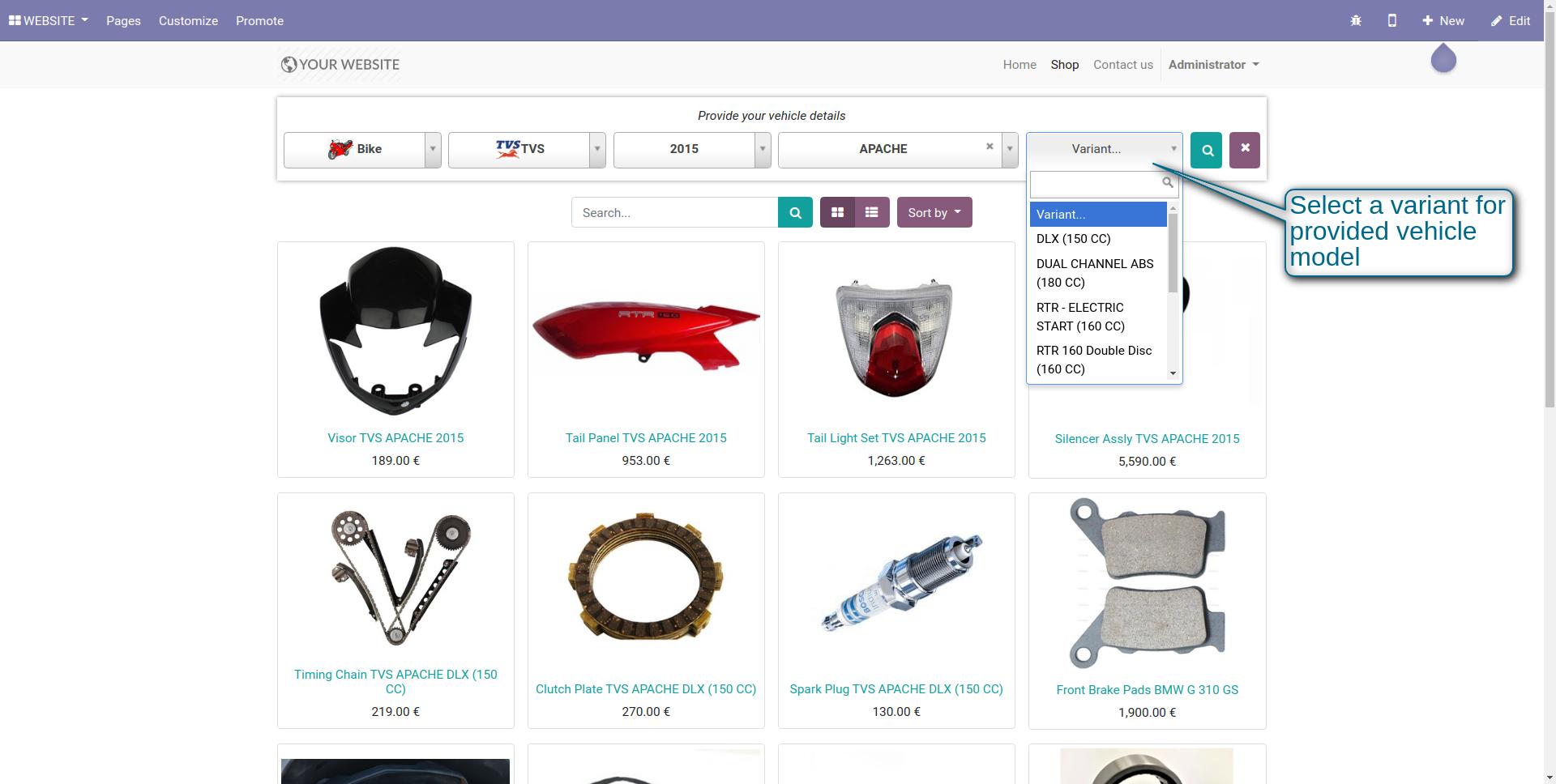Click the brake pads product image
Image resolution: width=1556 pixels, height=784 pixels.
[1147, 583]
